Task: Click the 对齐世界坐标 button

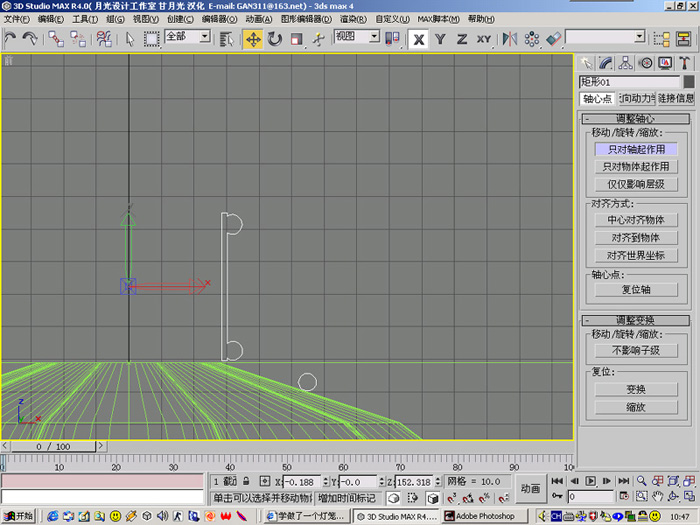Action: point(636,255)
